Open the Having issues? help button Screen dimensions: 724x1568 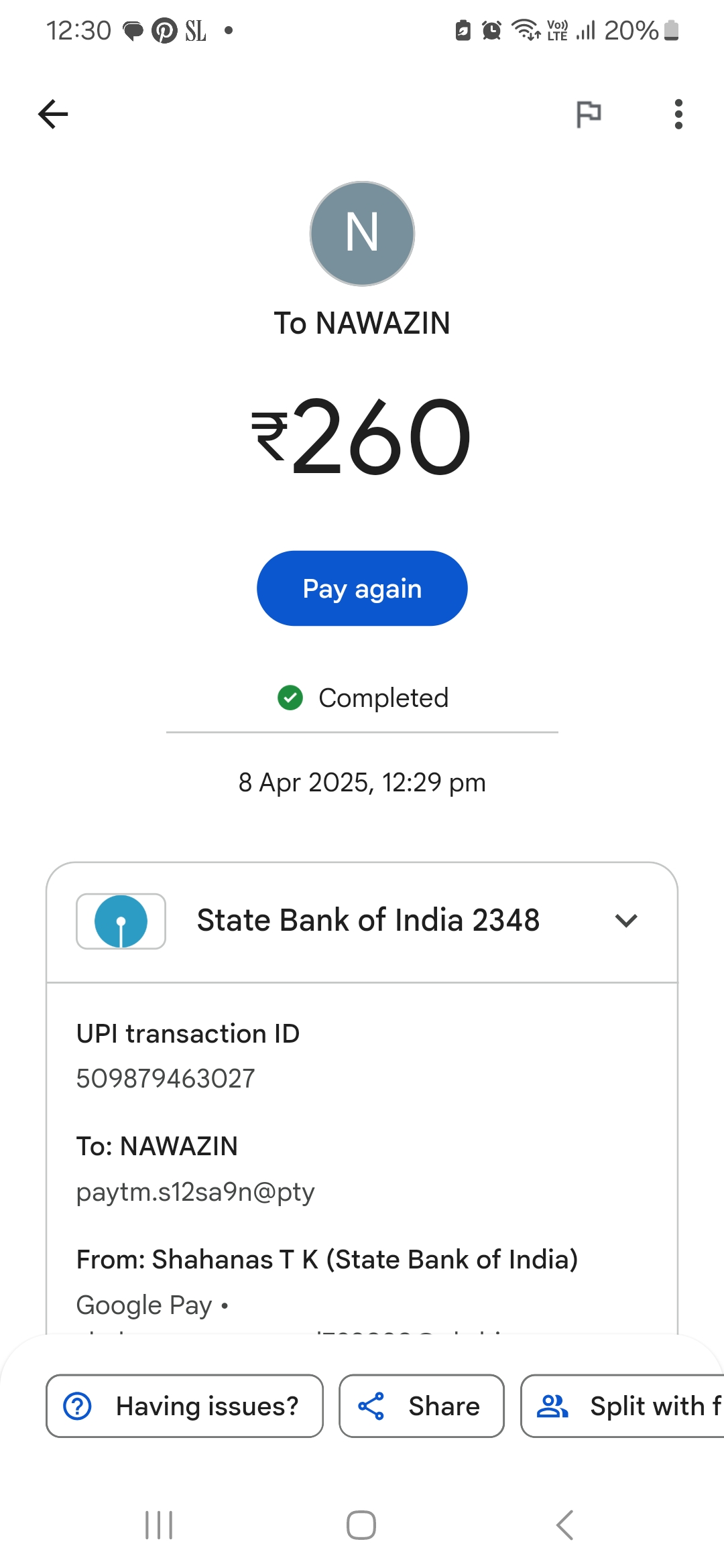184,1406
